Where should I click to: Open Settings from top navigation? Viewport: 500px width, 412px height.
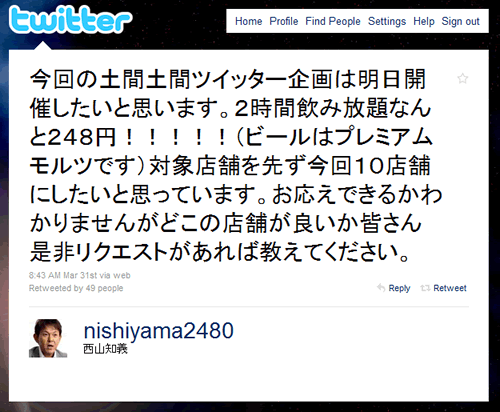pos(387,21)
